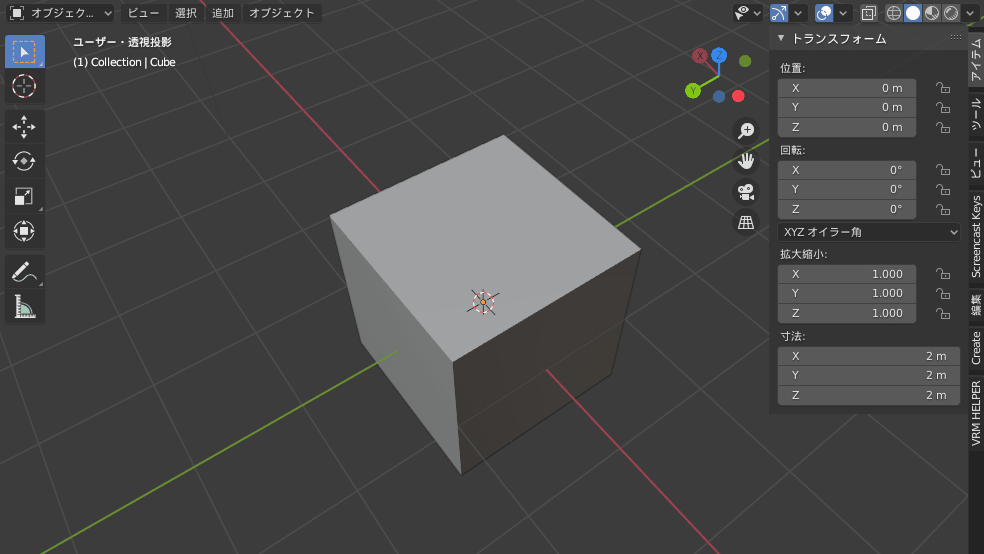The width and height of the screenshot is (984, 554).
Task: Click the negative Z blue gizmo dot
Action: click(x=719, y=96)
